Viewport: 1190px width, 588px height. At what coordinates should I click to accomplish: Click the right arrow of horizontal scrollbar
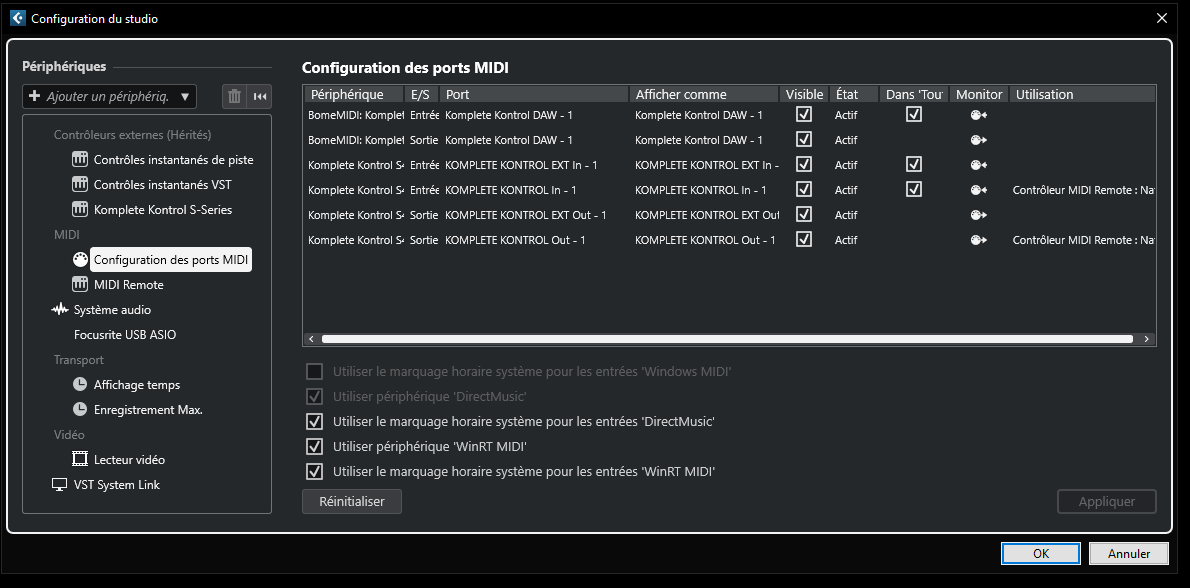point(1148,339)
